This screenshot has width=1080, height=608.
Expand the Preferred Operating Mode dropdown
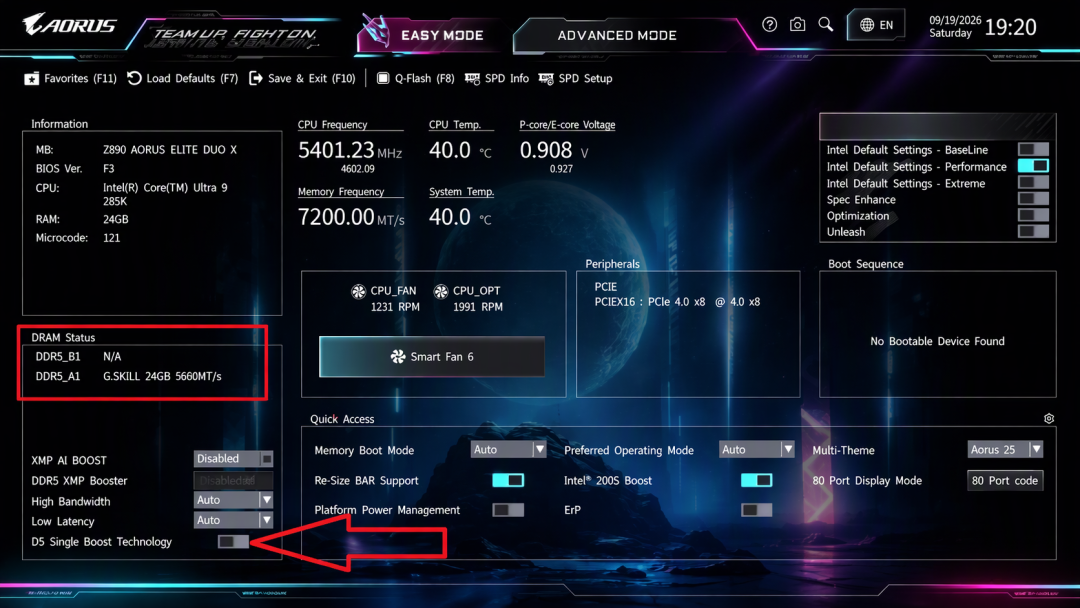click(x=756, y=450)
